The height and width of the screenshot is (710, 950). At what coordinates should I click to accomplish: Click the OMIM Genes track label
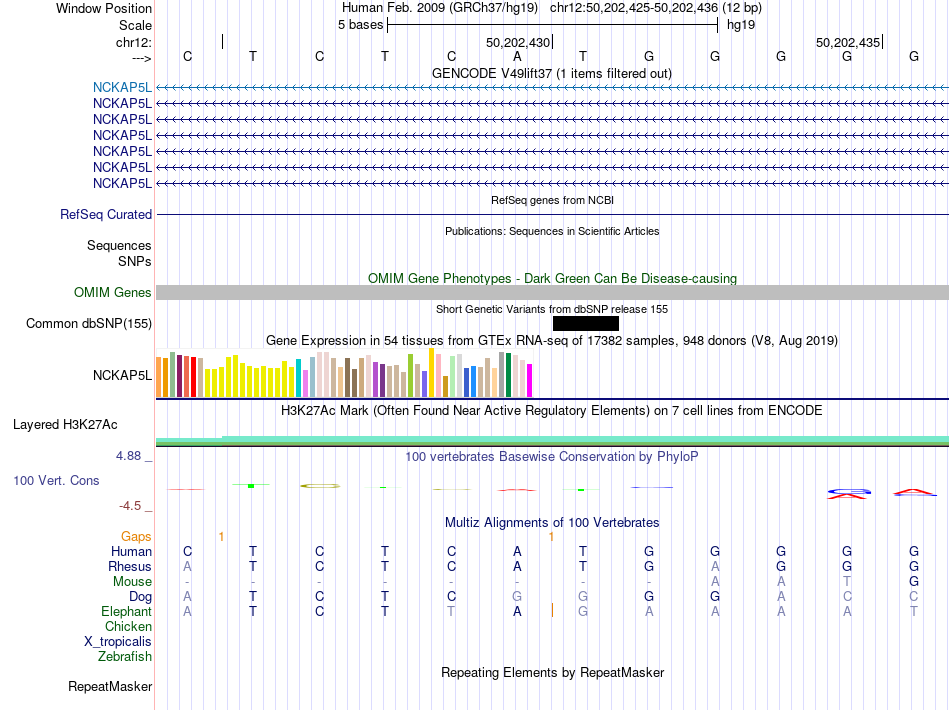click(113, 293)
